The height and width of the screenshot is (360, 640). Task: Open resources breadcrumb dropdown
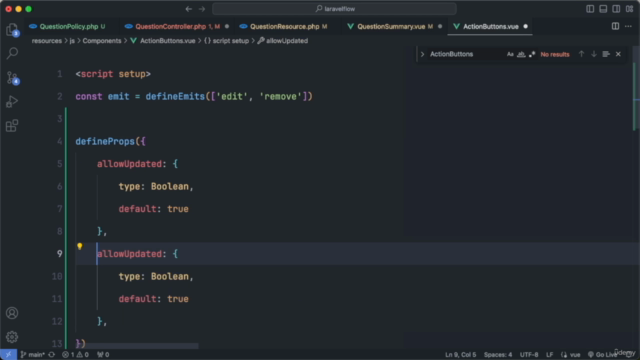pos(47,40)
